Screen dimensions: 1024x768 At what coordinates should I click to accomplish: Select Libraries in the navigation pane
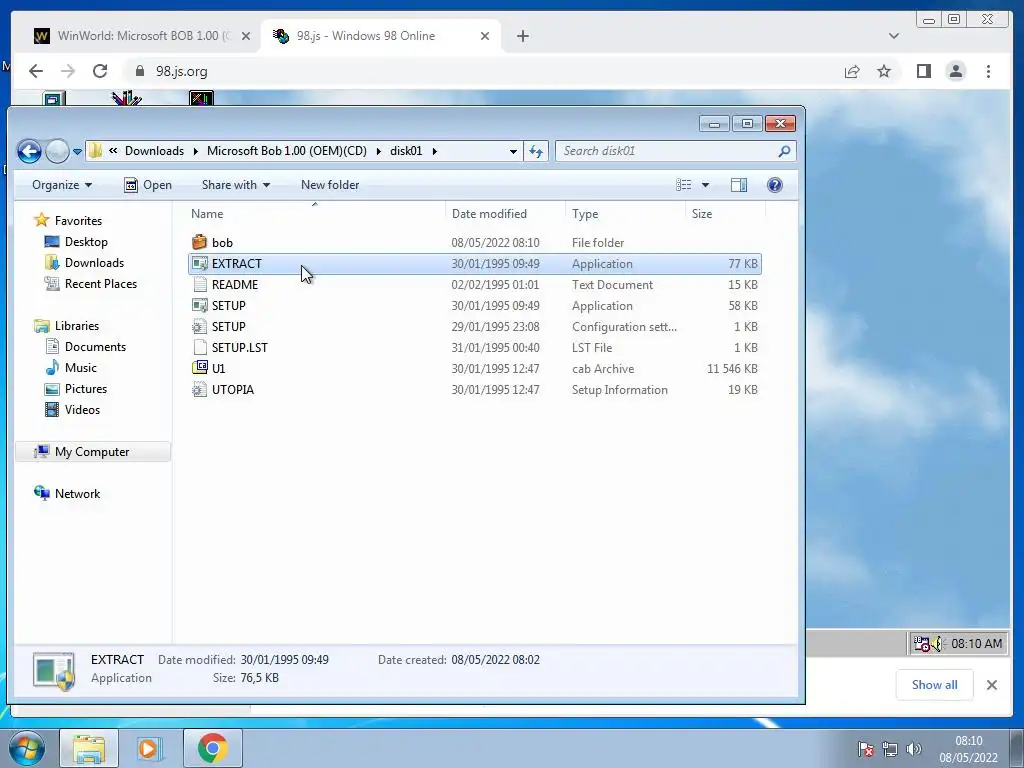tap(76, 326)
